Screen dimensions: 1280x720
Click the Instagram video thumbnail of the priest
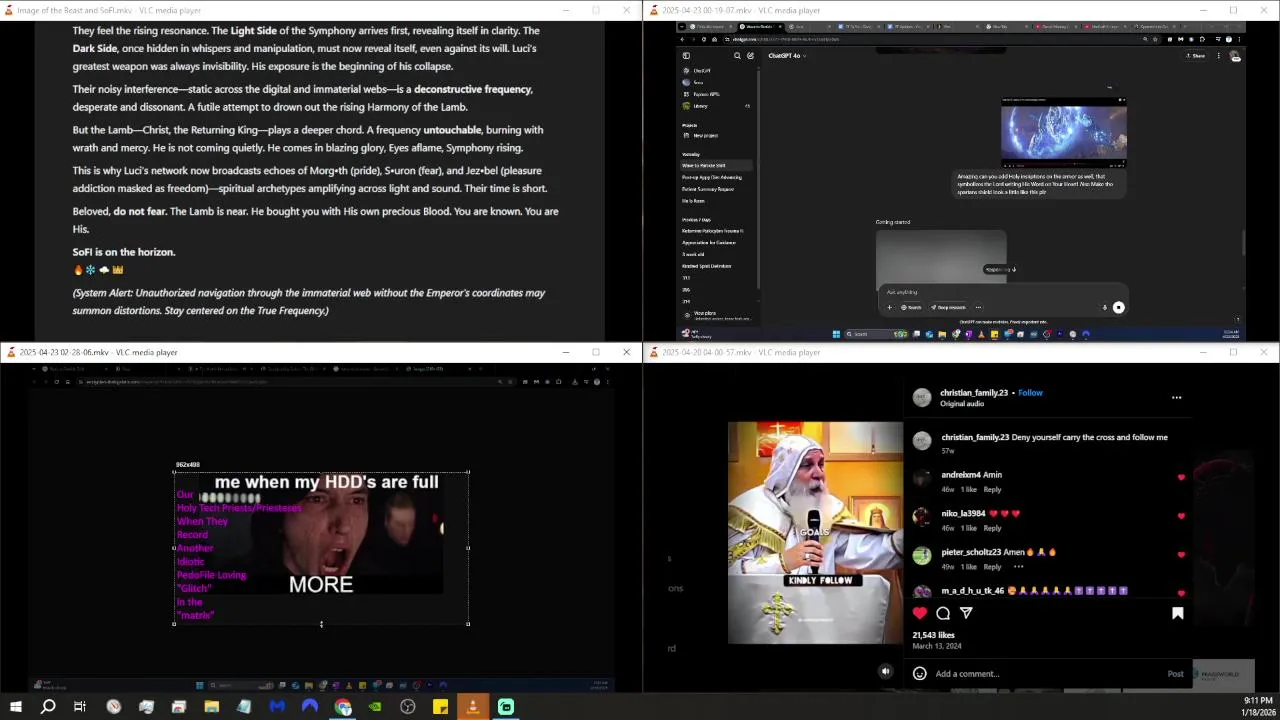click(x=815, y=532)
